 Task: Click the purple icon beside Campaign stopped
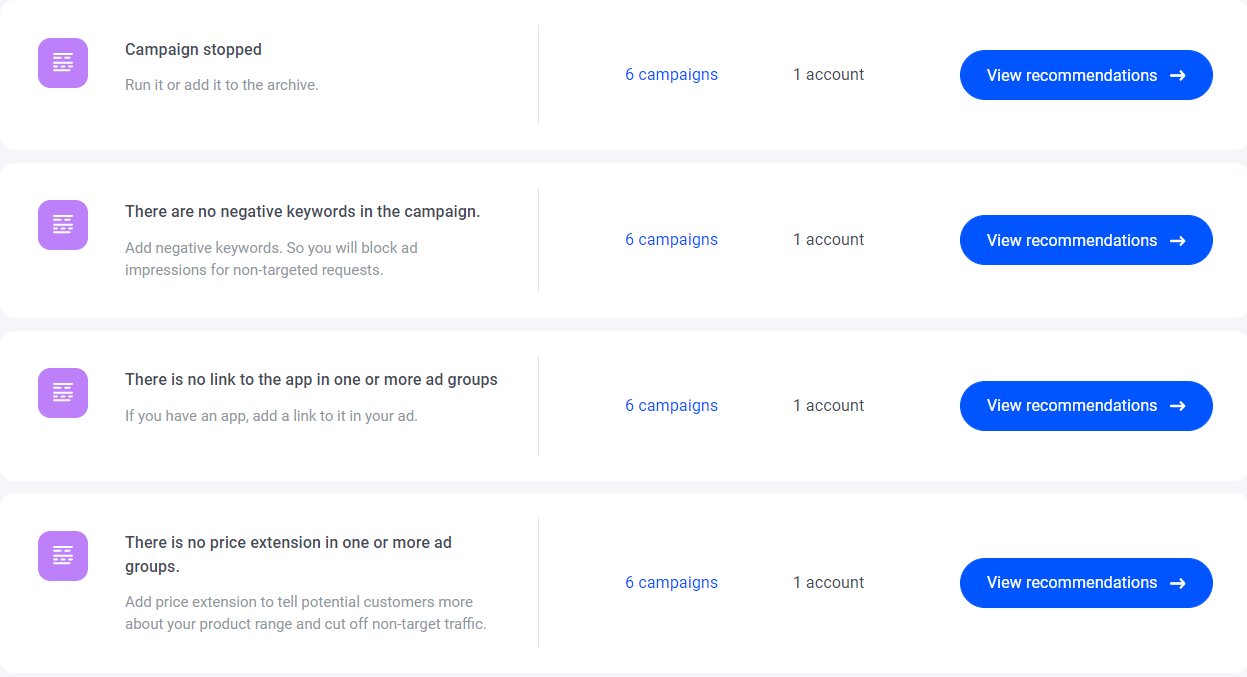(x=63, y=63)
